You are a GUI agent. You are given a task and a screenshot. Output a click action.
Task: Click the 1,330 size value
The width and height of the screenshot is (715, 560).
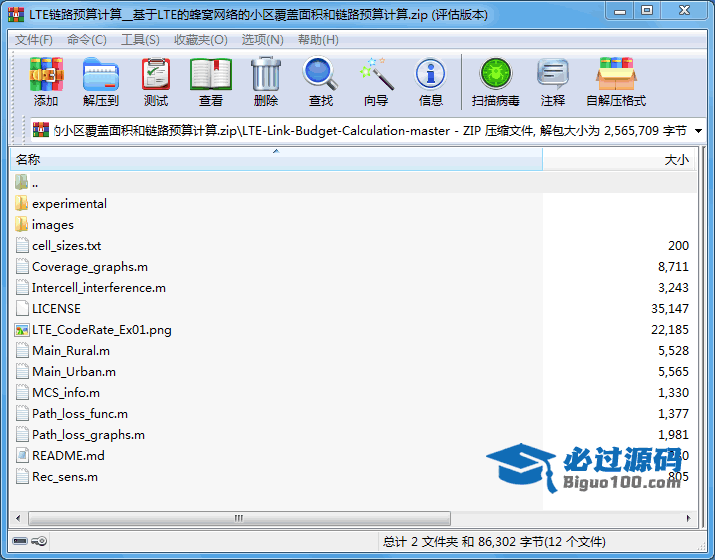[x=673, y=393]
